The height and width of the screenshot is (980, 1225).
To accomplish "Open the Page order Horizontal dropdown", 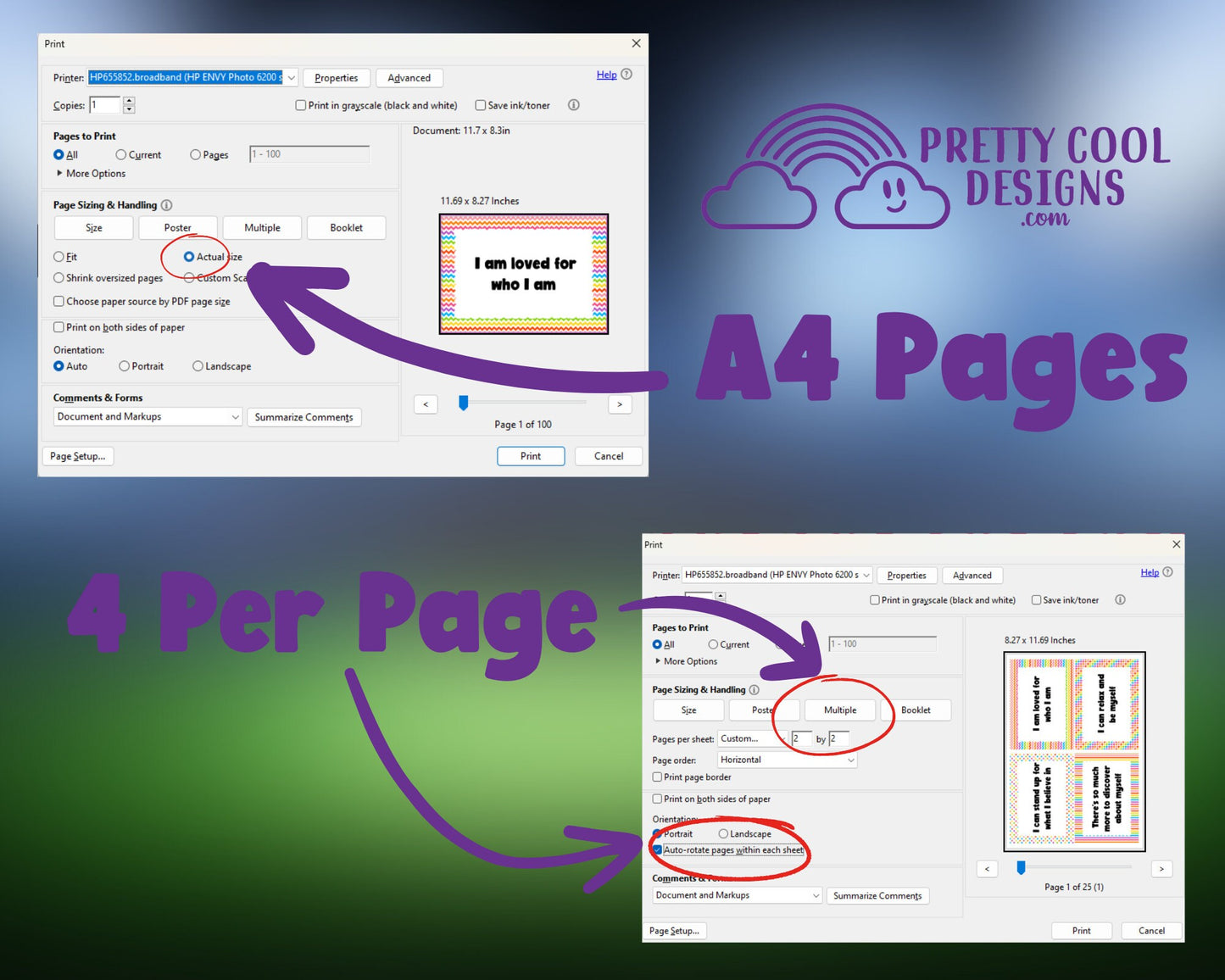I will click(x=788, y=760).
